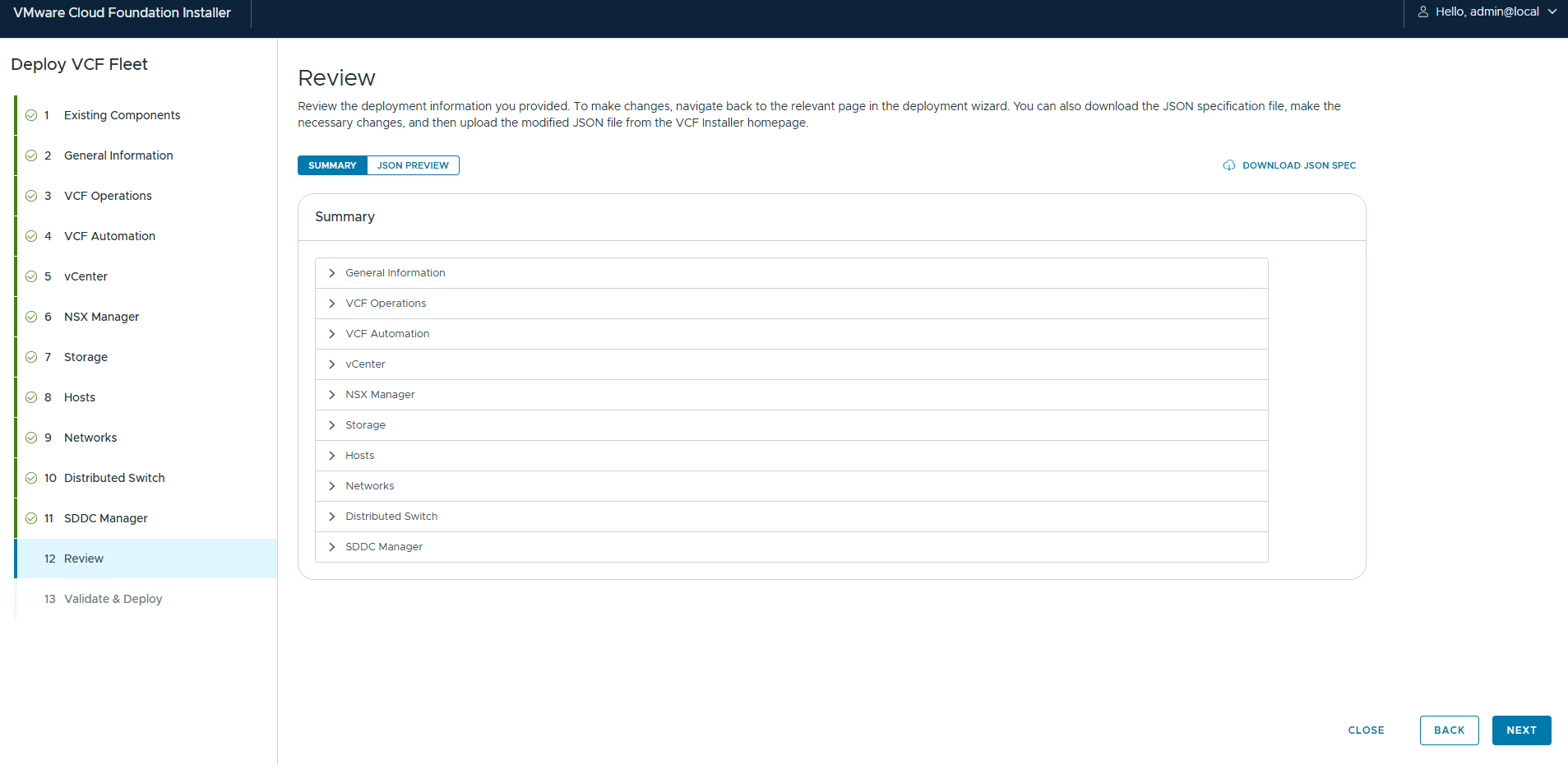Click the check icon beside Storage step
1568x765 pixels.
click(31, 357)
